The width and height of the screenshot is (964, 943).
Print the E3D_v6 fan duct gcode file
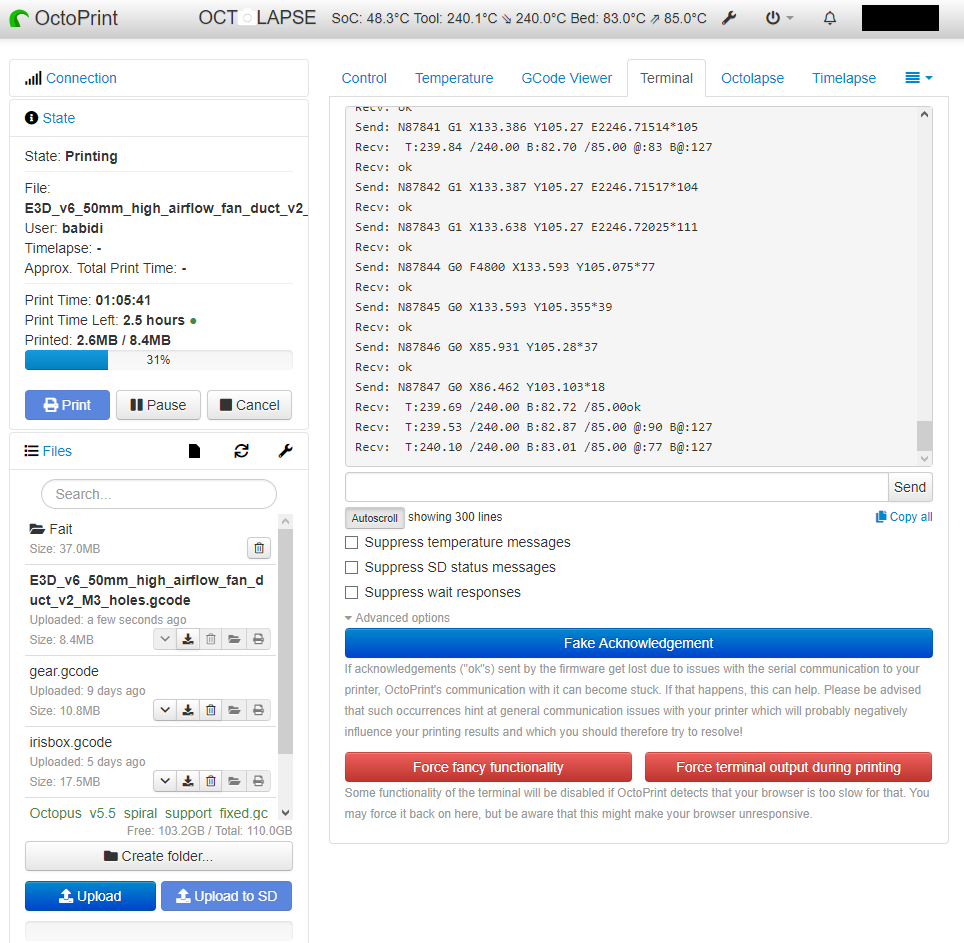tap(258, 639)
